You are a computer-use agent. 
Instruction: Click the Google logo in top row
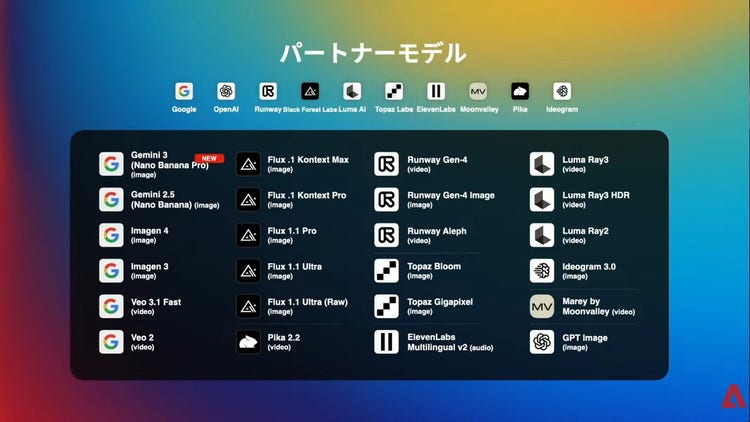[x=184, y=91]
